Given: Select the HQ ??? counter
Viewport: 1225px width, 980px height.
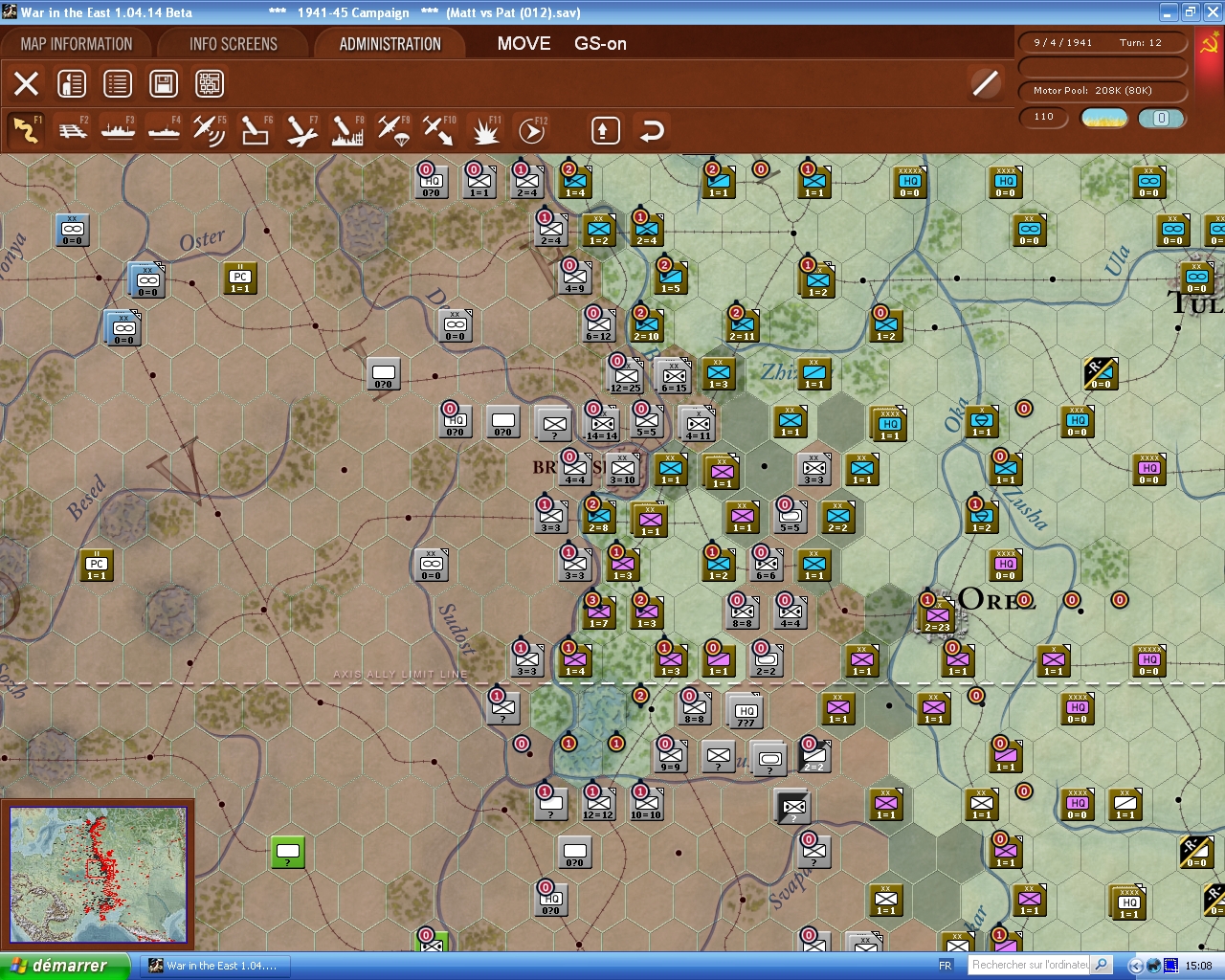Looking at the screenshot, I should pyautogui.click(x=746, y=711).
